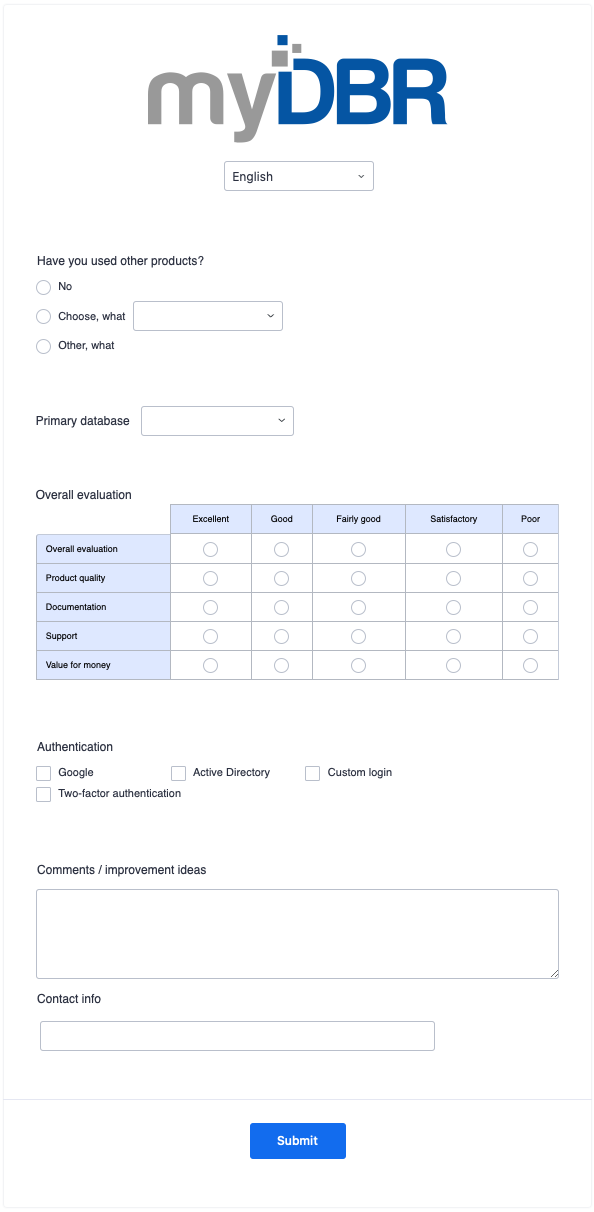Select the "No" radio option

point(43,287)
